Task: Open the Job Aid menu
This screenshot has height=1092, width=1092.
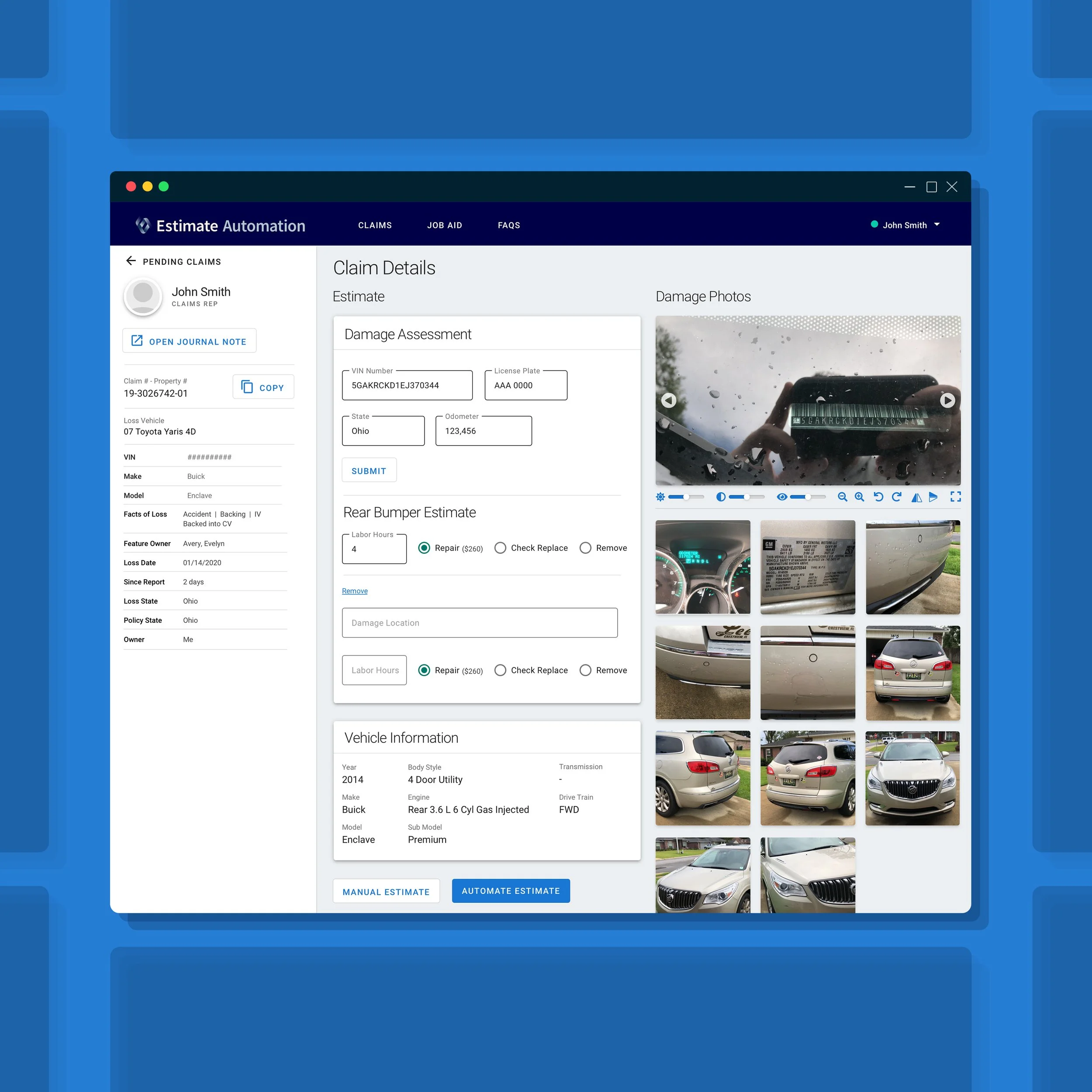Action: click(x=444, y=225)
